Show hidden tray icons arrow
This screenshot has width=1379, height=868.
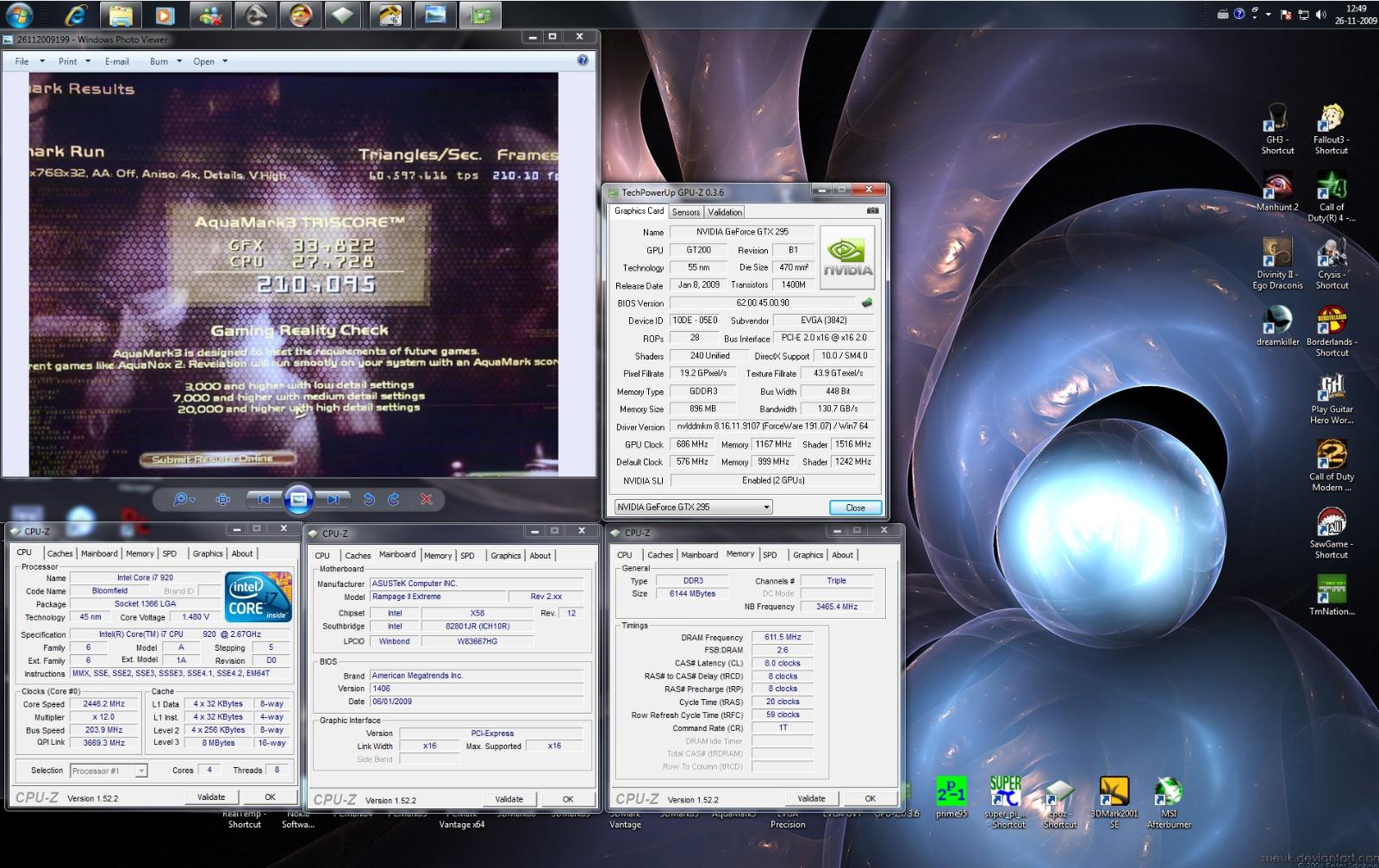coord(1268,14)
